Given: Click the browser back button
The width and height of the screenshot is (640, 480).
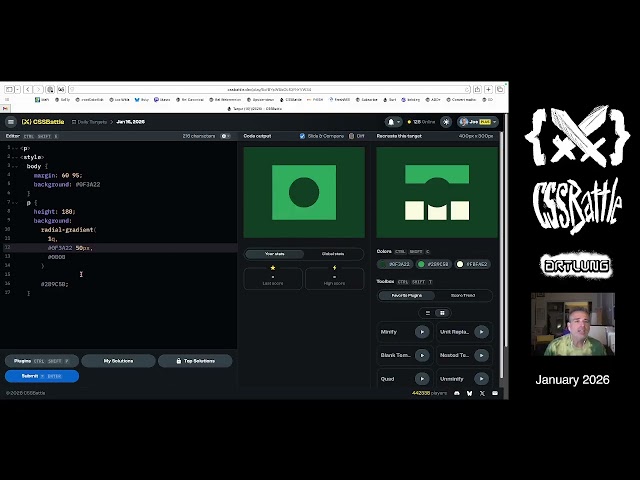Looking at the screenshot, I should [28, 89].
